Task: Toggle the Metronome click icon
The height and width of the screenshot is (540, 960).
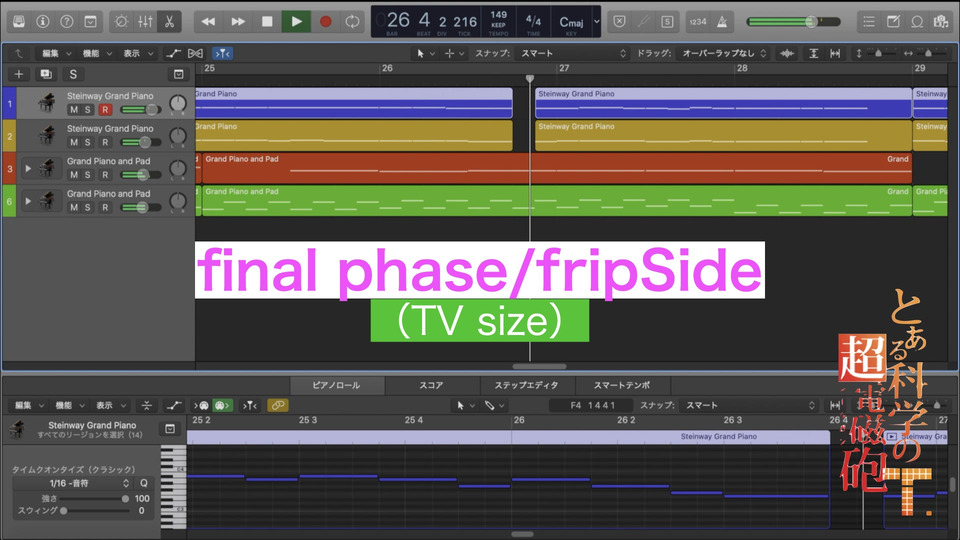Action: pyautogui.click(x=722, y=21)
